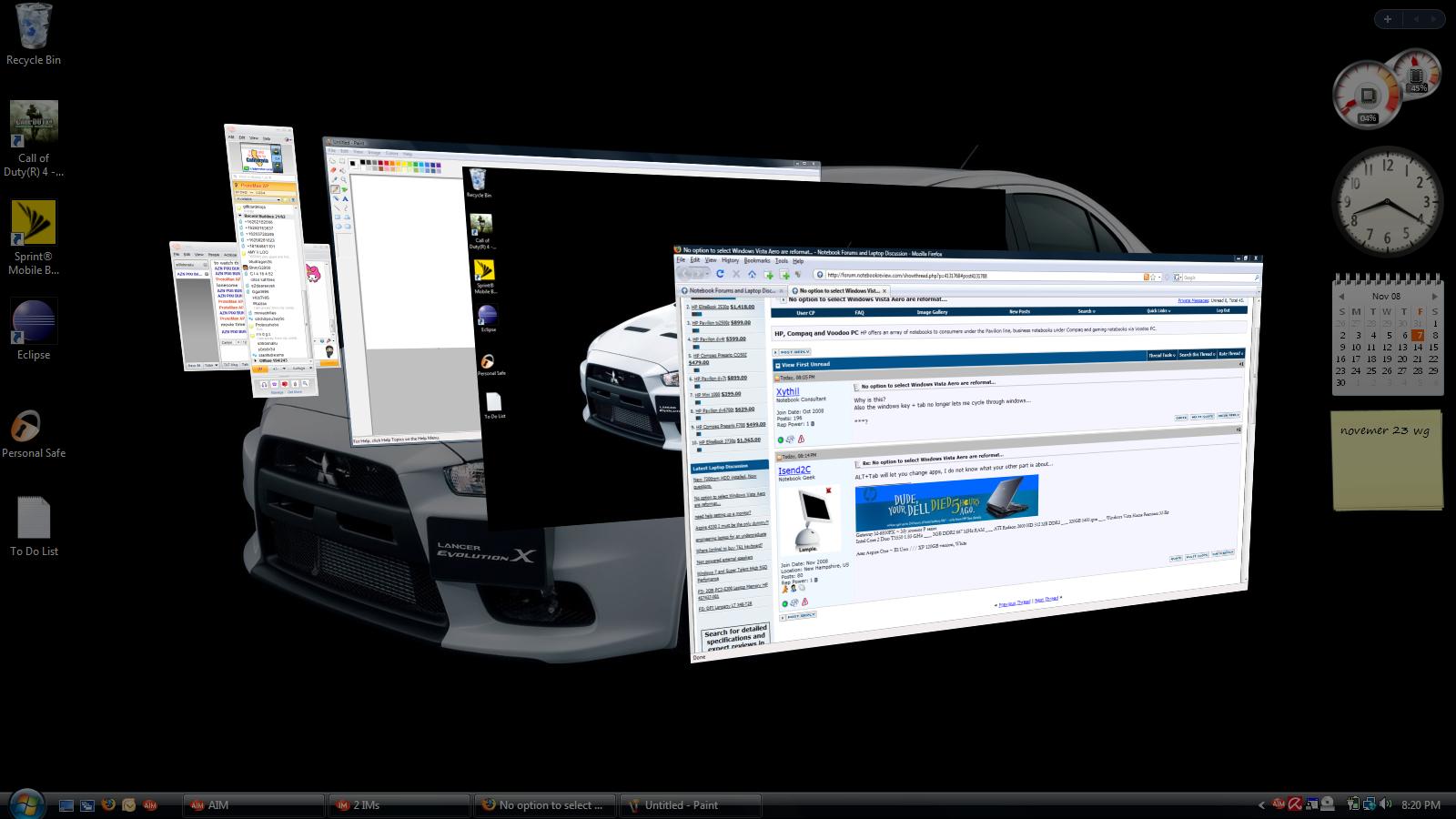Screen dimensions: 1456x819
Task: Click the red Avira tray icon
Action: tap(1295, 804)
